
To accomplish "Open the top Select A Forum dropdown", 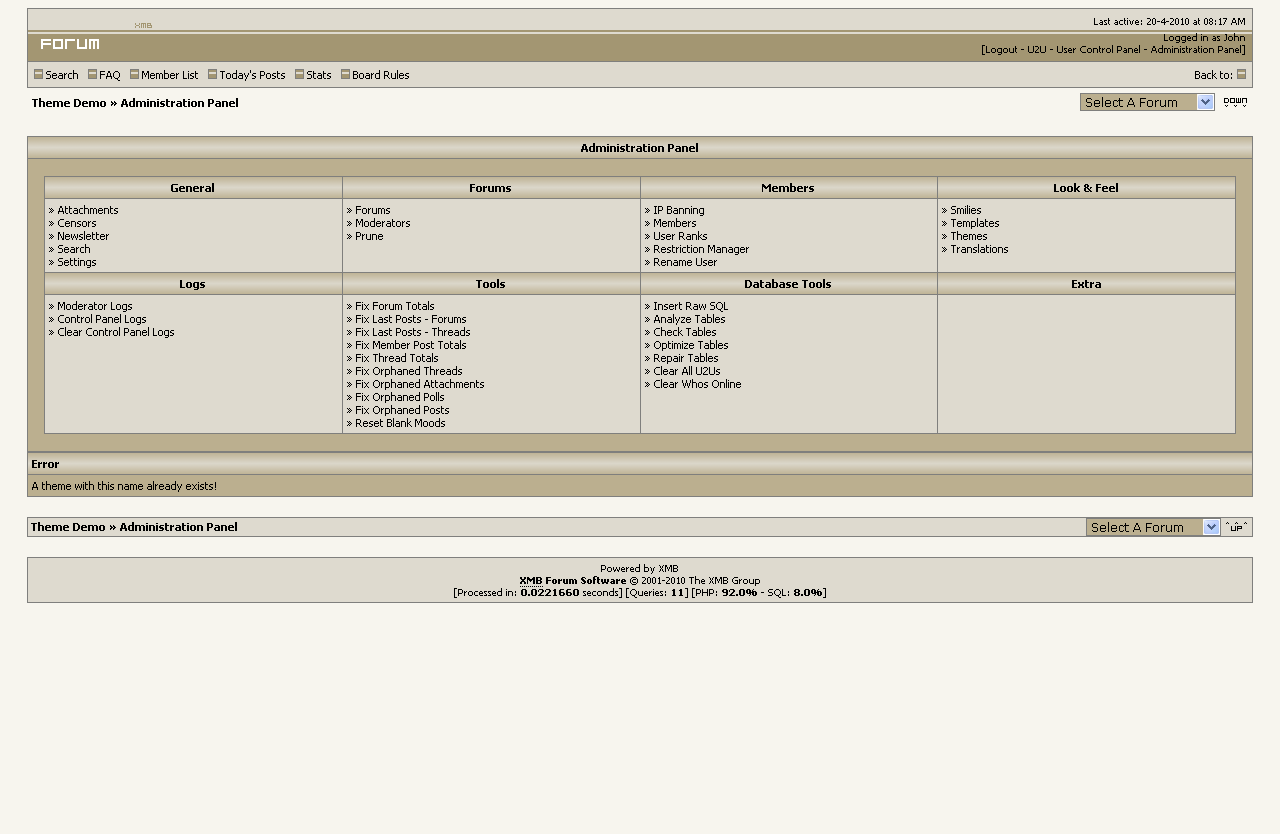I will coord(1147,102).
